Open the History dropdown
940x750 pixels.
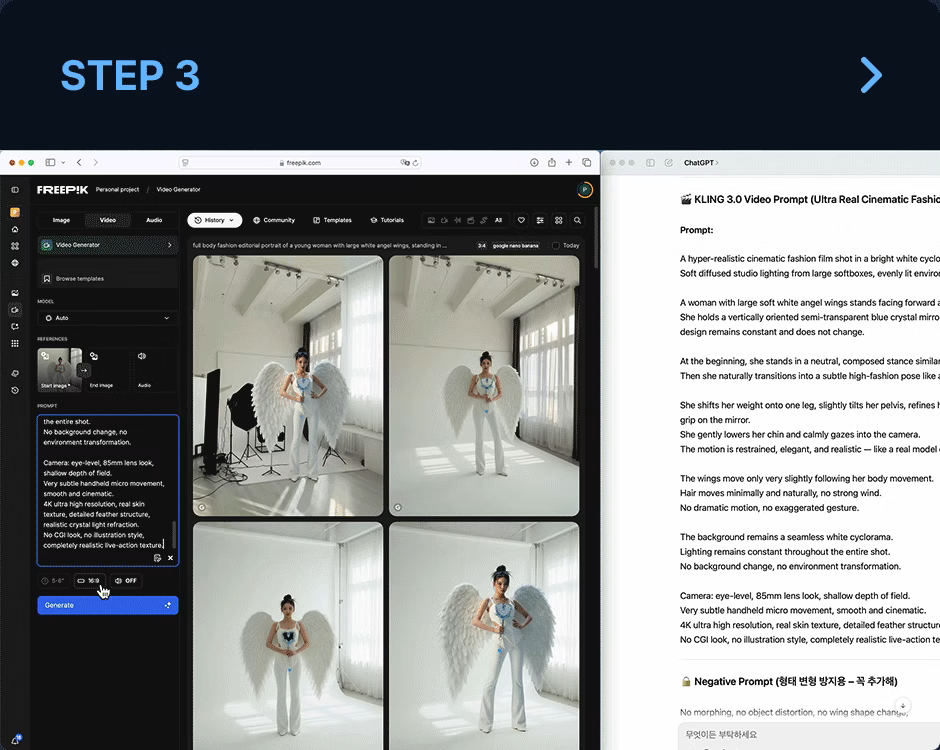click(x=215, y=220)
